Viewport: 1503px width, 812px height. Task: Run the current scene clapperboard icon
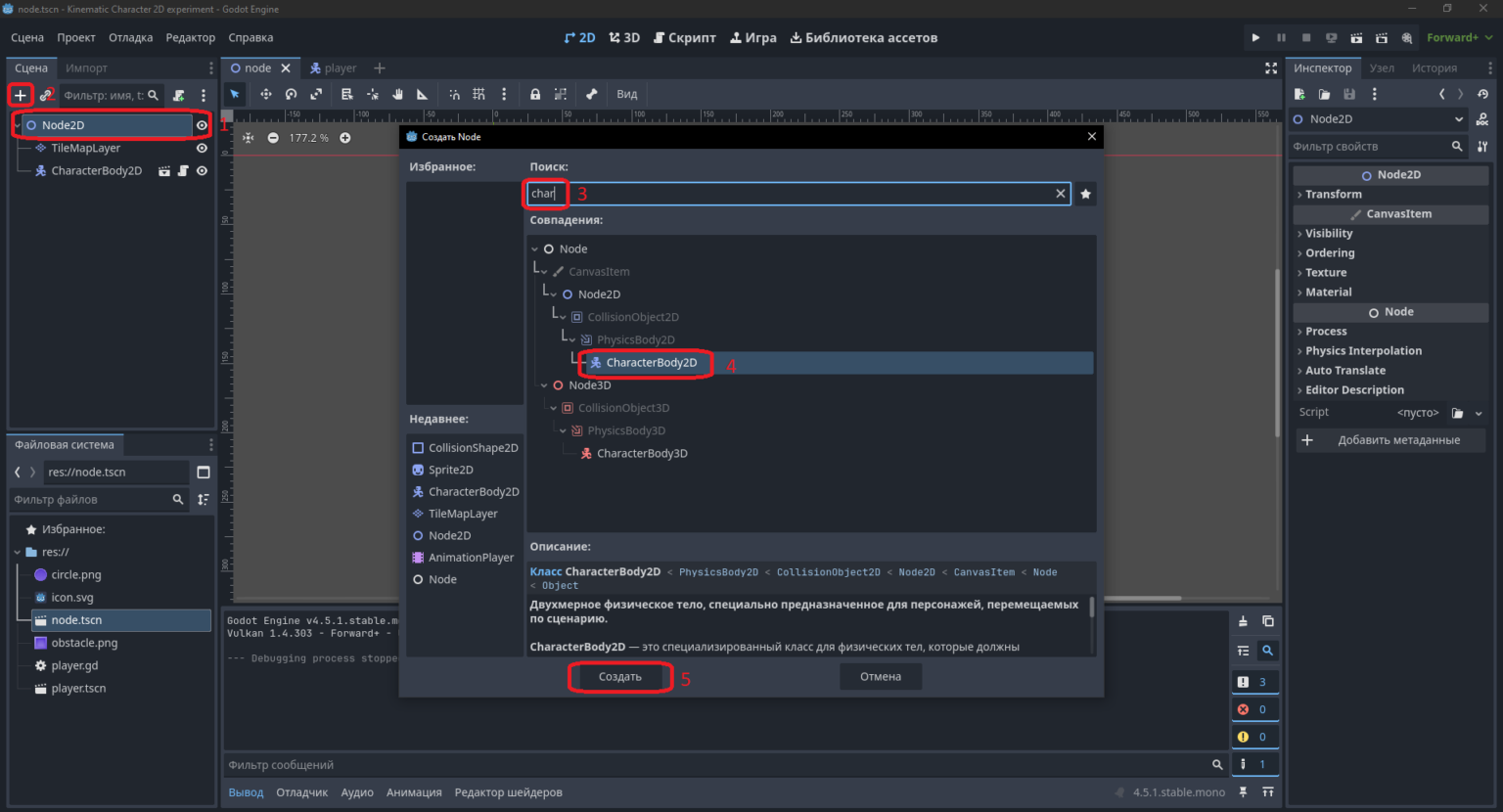pos(1356,37)
